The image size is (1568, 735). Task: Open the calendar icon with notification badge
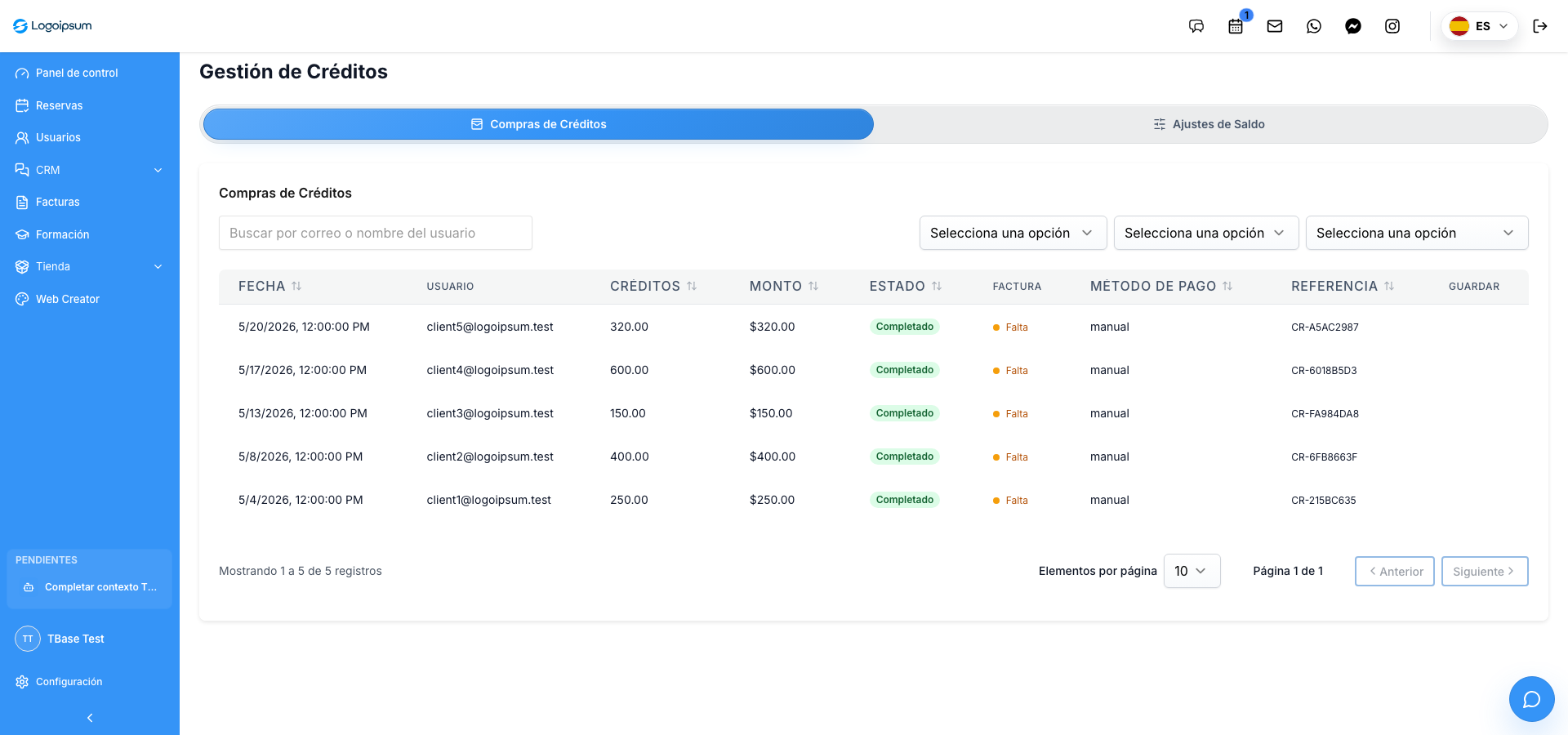(x=1236, y=26)
